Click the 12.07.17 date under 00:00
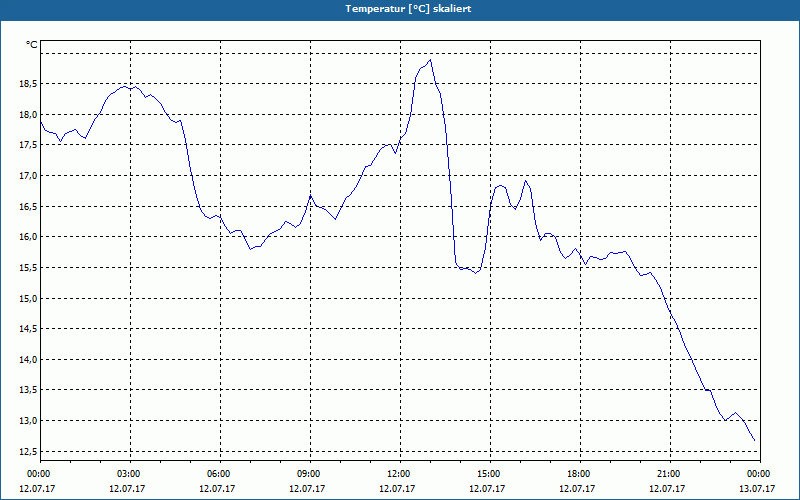The image size is (800, 500). tap(37, 489)
